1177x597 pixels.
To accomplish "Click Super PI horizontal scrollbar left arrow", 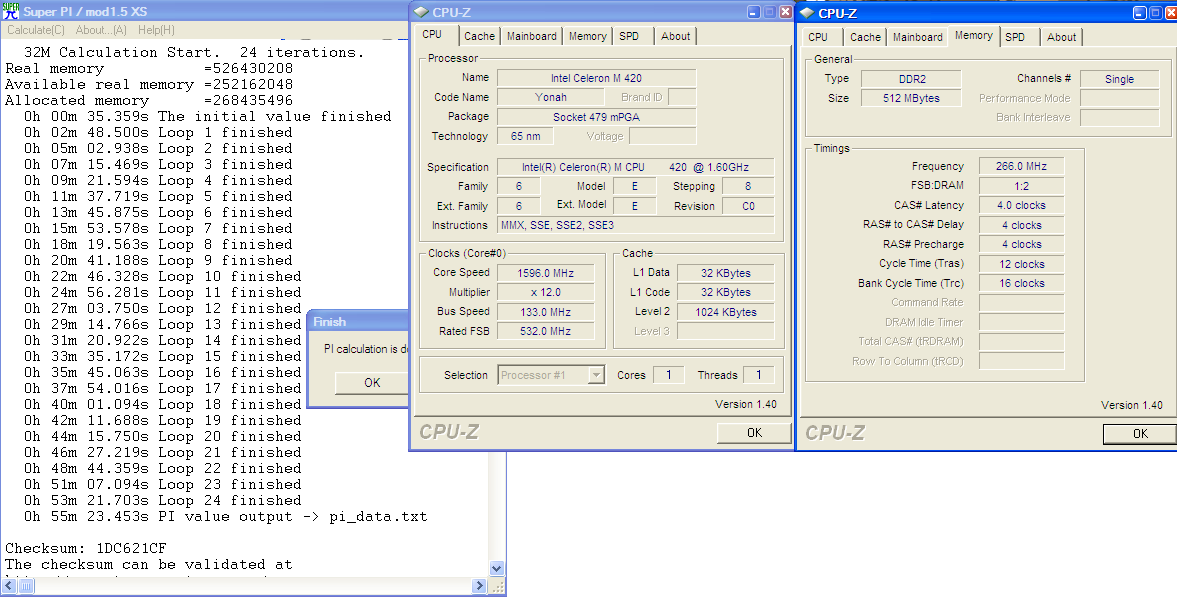I will pos(8,586).
